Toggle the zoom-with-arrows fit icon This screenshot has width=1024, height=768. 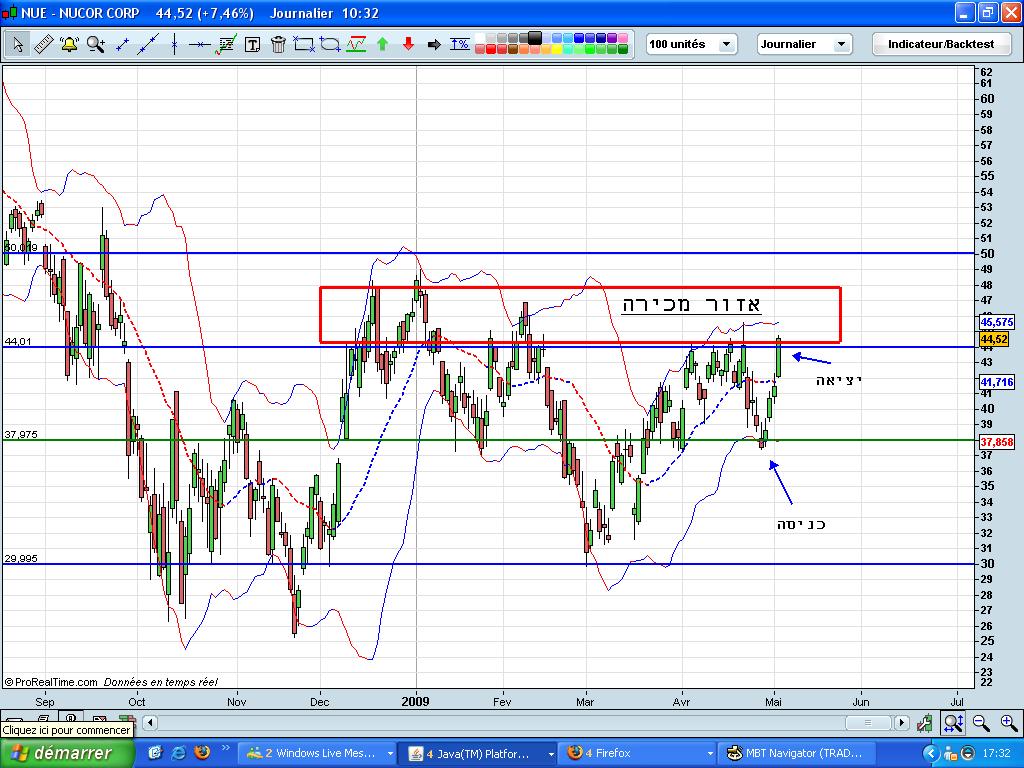pyautogui.click(x=953, y=723)
